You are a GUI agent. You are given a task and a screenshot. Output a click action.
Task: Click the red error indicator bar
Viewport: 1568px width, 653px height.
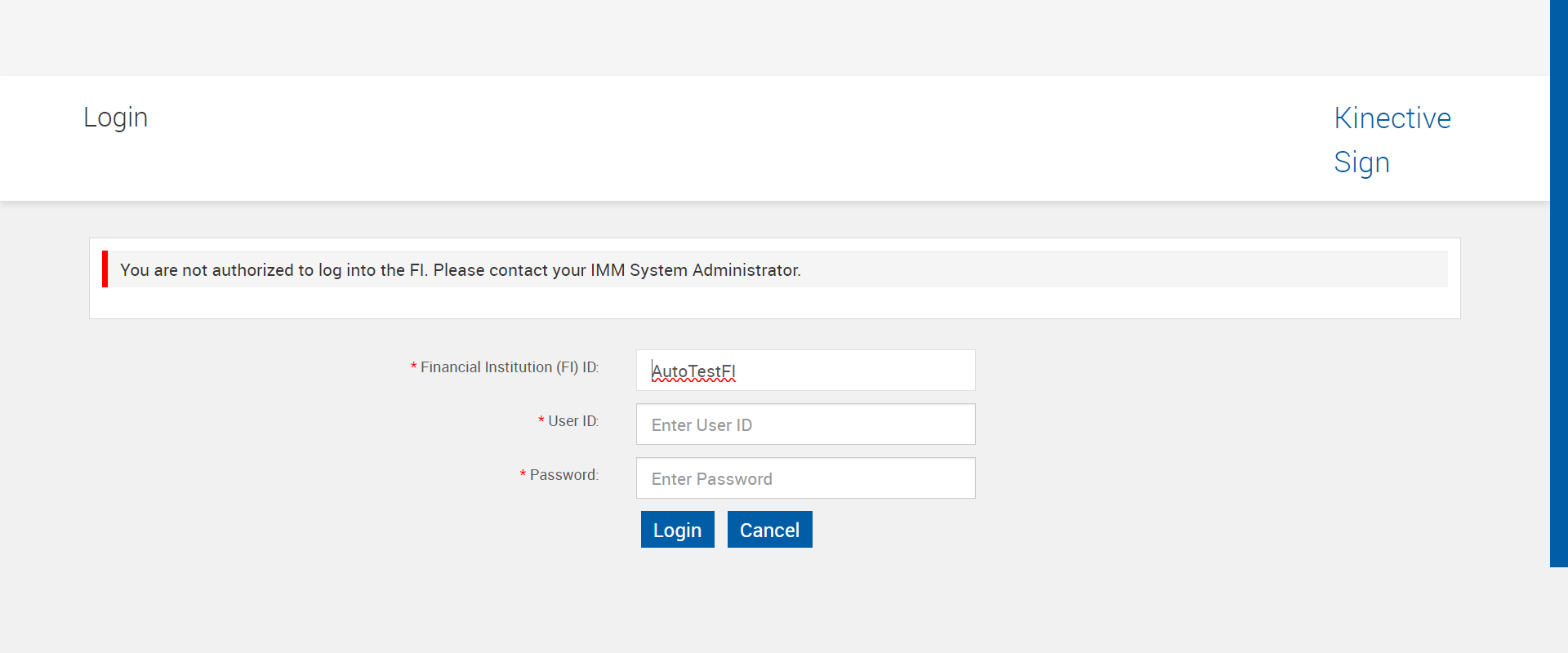(x=105, y=269)
